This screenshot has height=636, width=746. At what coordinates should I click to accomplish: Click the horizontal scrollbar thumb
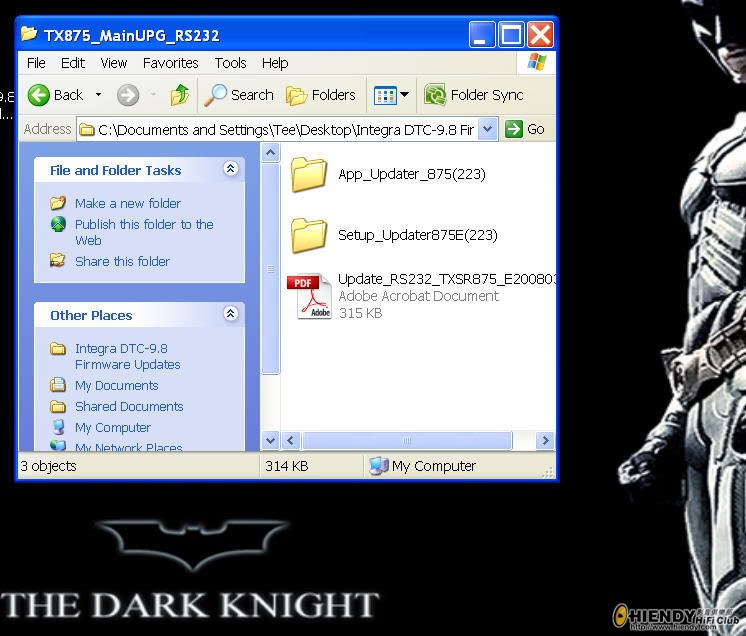point(407,440)
